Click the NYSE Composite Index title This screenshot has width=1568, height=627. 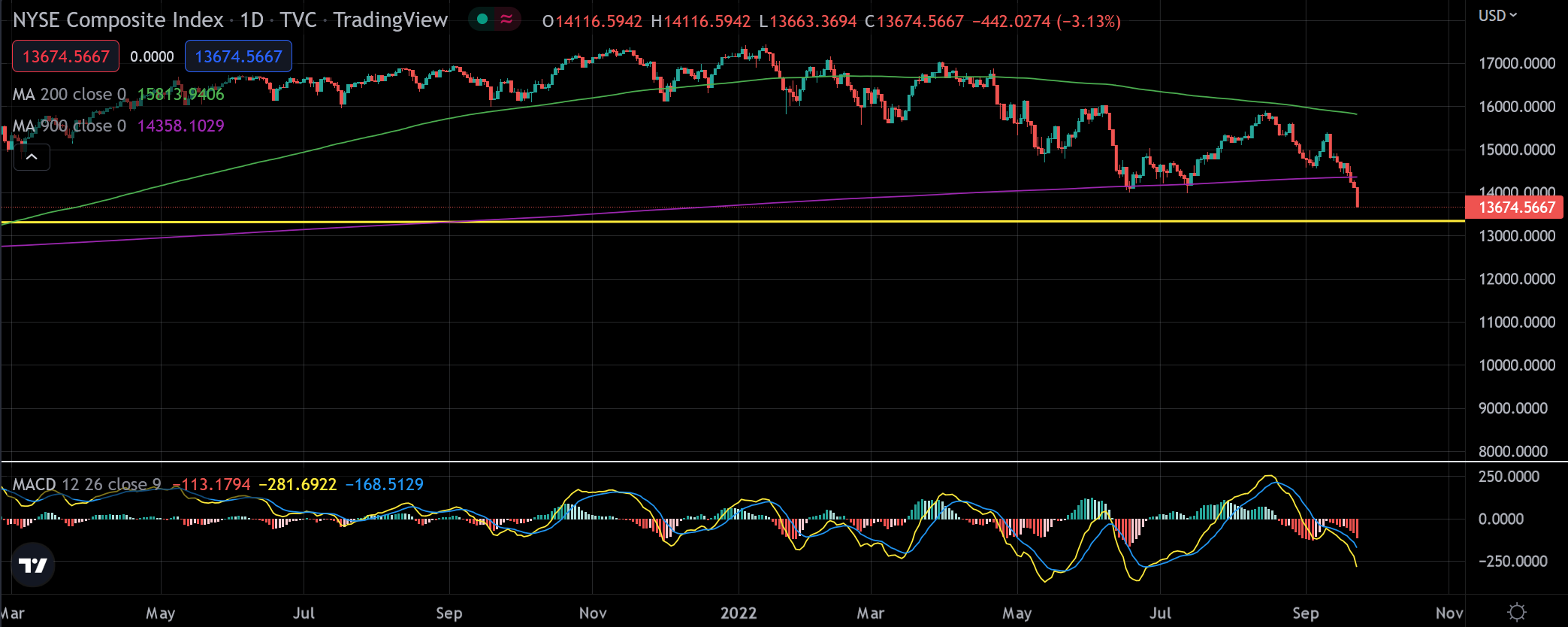tap(118, 20)
